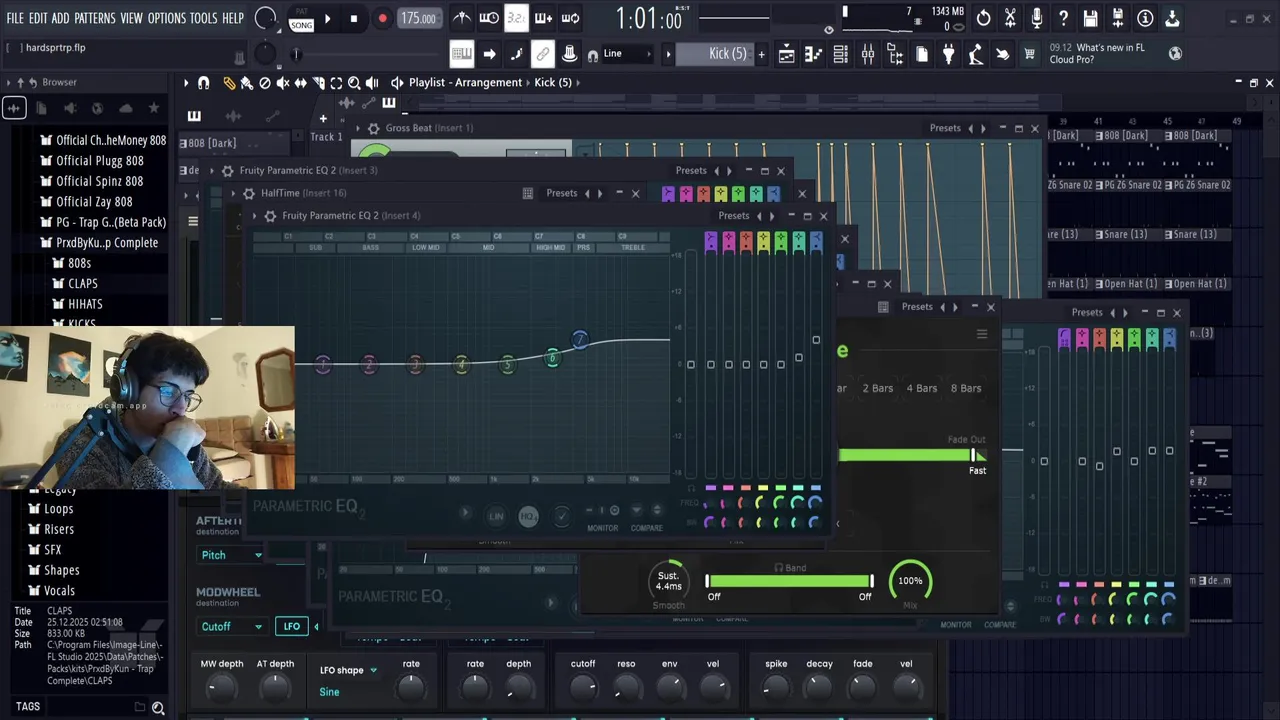Open the Aftertouch Pitch destination dropdown
This screenshot has width=1280, height=720.
(231, 555)
